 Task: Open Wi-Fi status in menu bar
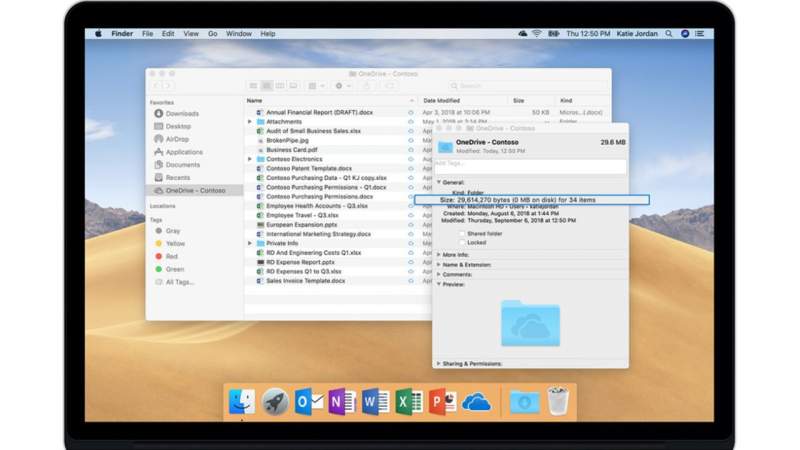click(x=537, y=34)
